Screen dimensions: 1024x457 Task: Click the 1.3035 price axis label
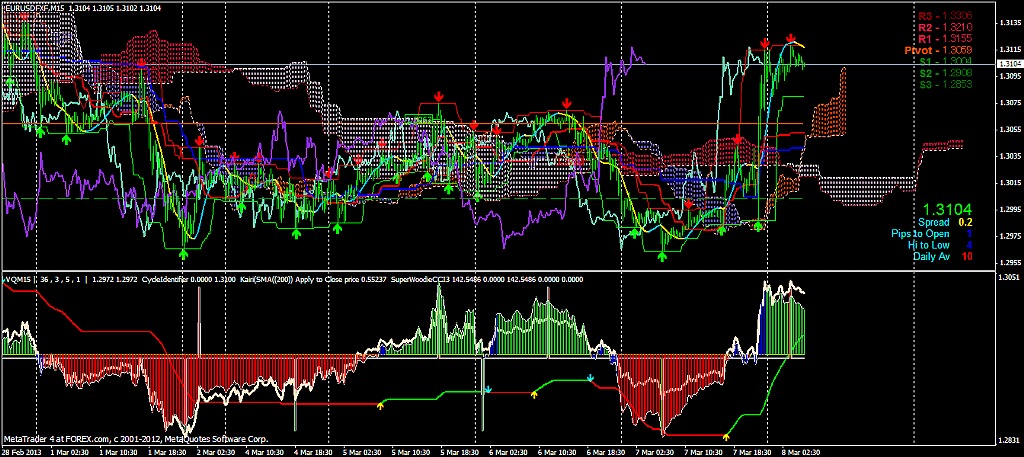pyautogui.click(x=1010, y=156)
